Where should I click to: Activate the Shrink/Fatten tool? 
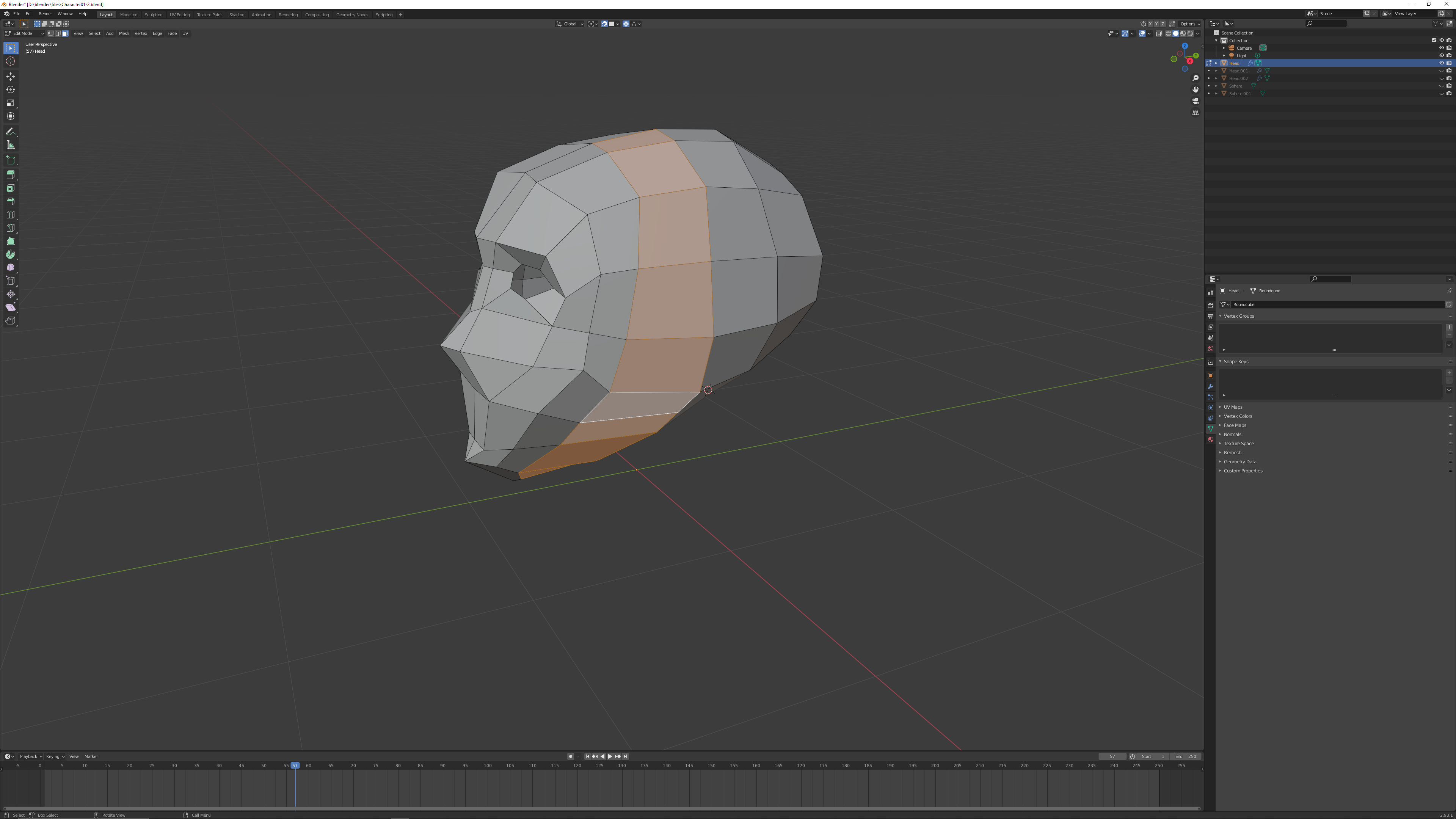coord(10,294)
